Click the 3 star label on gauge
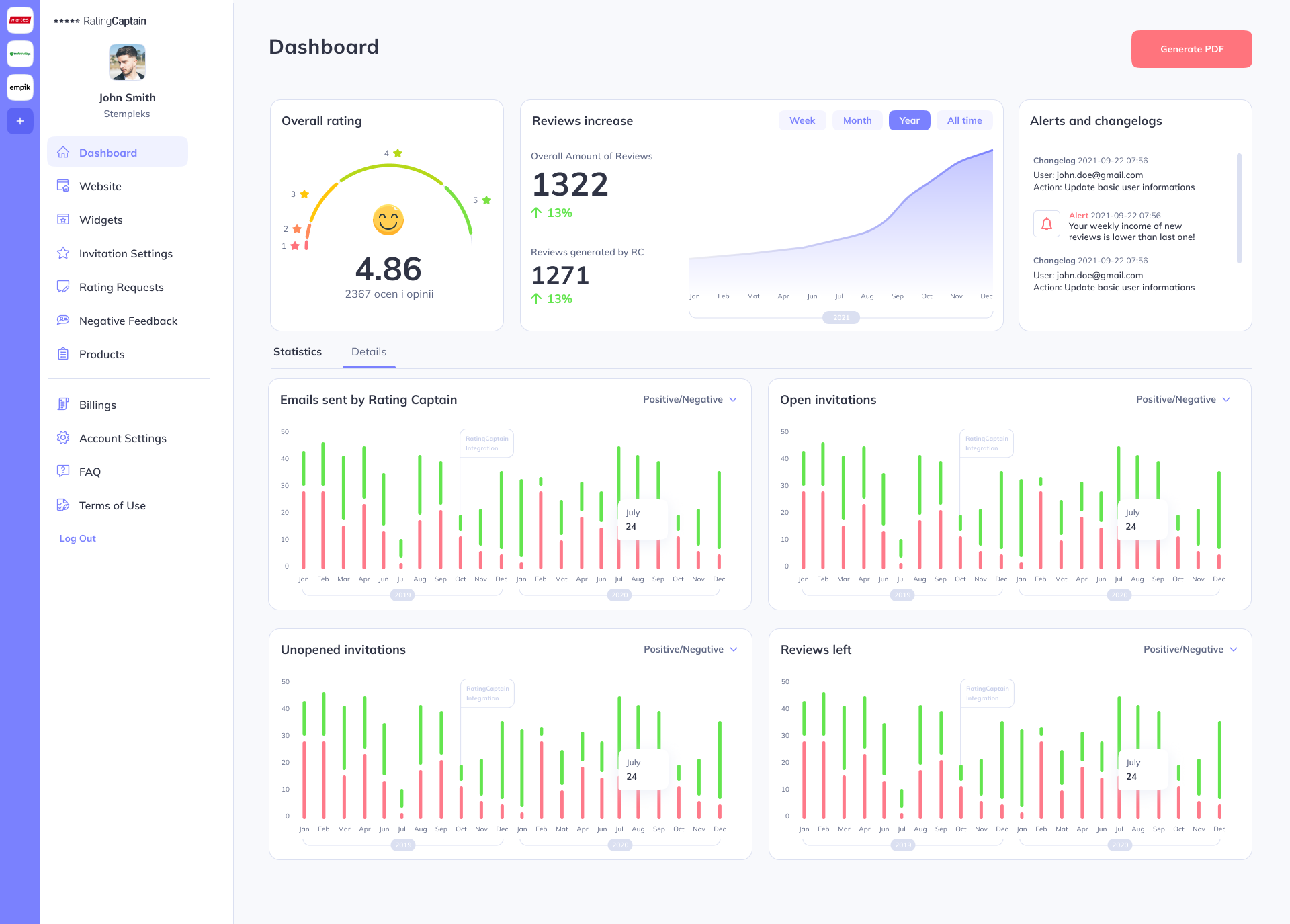This screenshot has width=1290, height=924. pyautogui.click(x=300, y=194)
